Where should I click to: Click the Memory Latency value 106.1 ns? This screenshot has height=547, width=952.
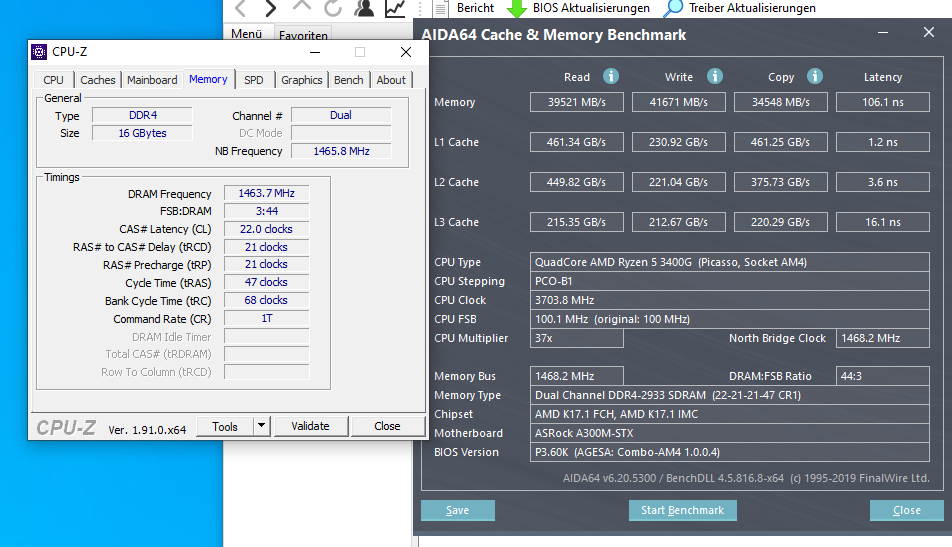point(883,102)
